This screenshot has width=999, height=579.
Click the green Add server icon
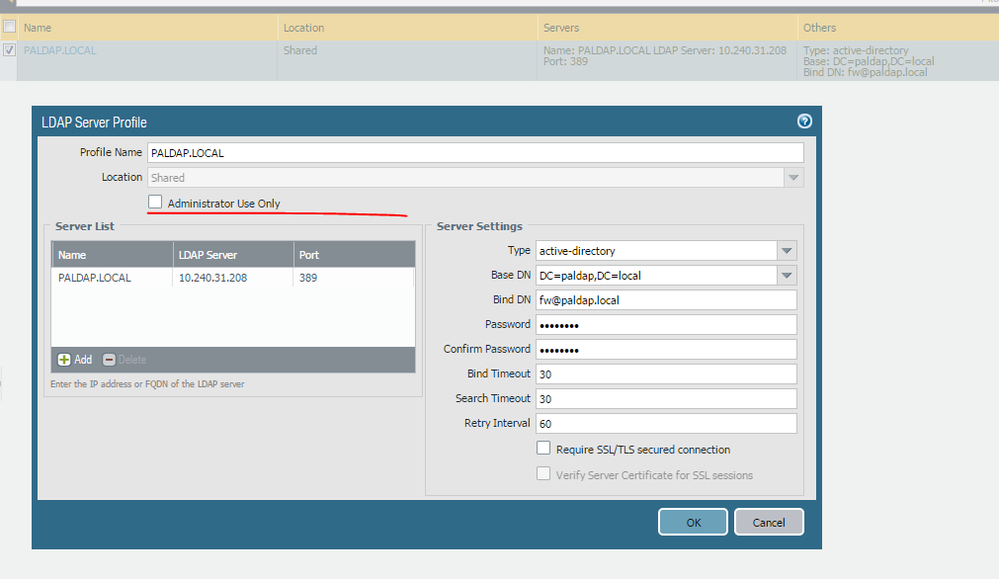65,360
